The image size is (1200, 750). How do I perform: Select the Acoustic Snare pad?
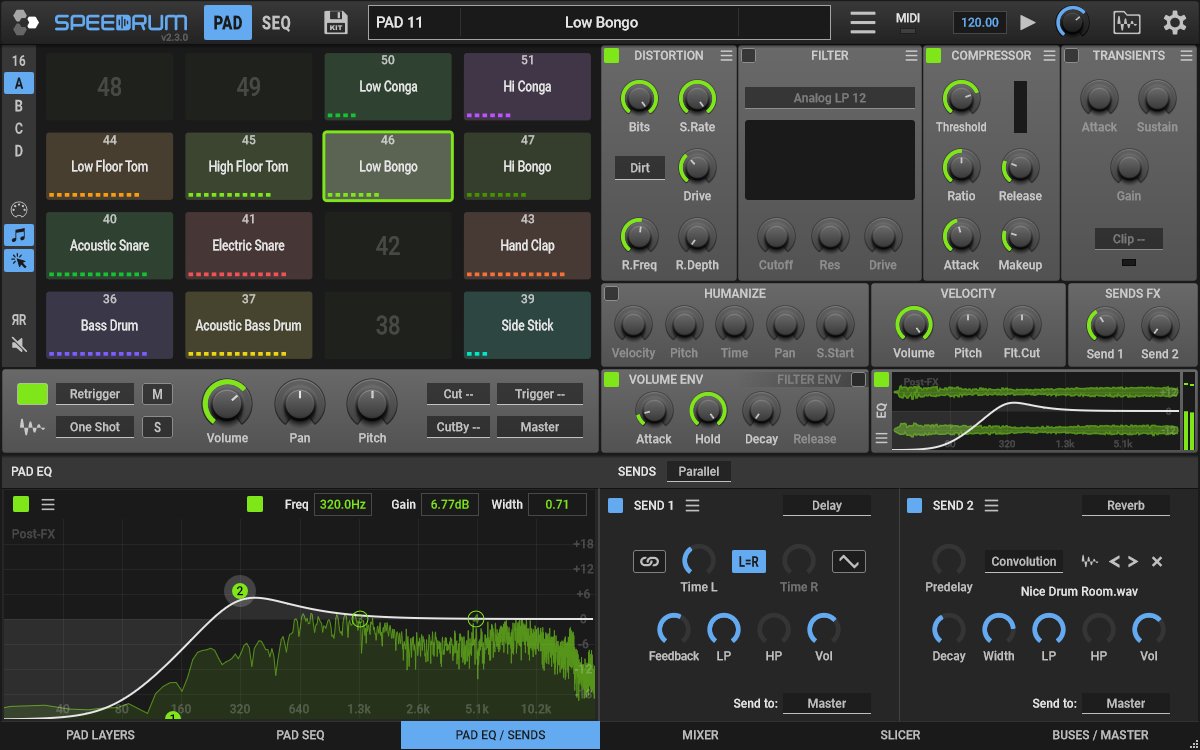click(x=110, y=245)
